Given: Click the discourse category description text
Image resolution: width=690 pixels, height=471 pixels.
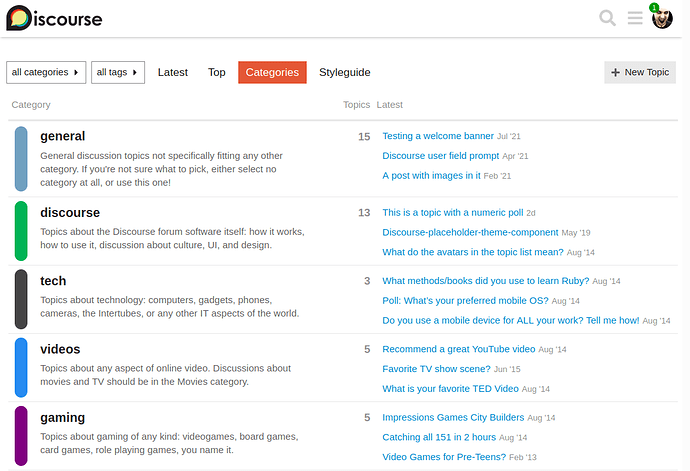Looking at the screenshot, I should tap(172, 238).
